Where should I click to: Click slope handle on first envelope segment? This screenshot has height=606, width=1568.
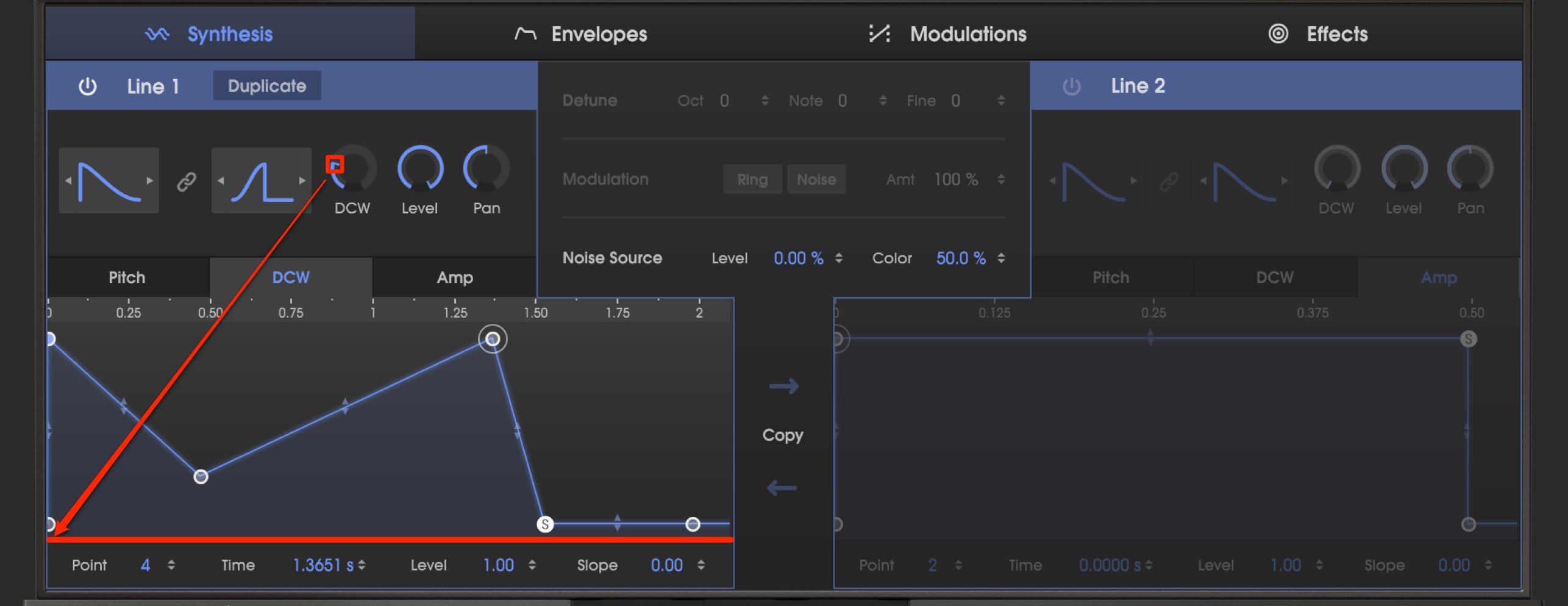point(124,405)
